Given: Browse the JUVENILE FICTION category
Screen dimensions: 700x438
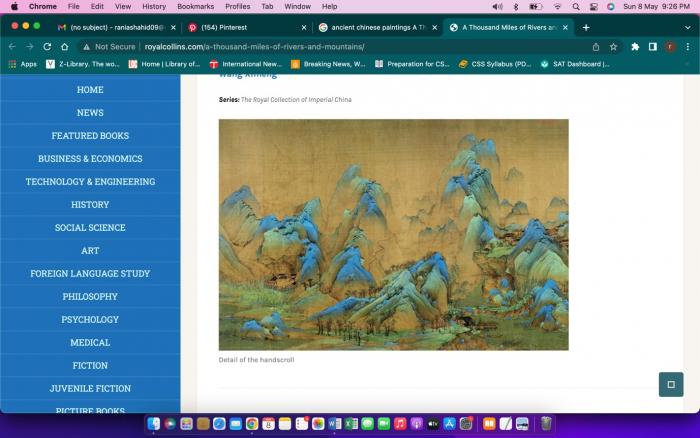Looking at the screenshot, I should [x=90, y=389].
